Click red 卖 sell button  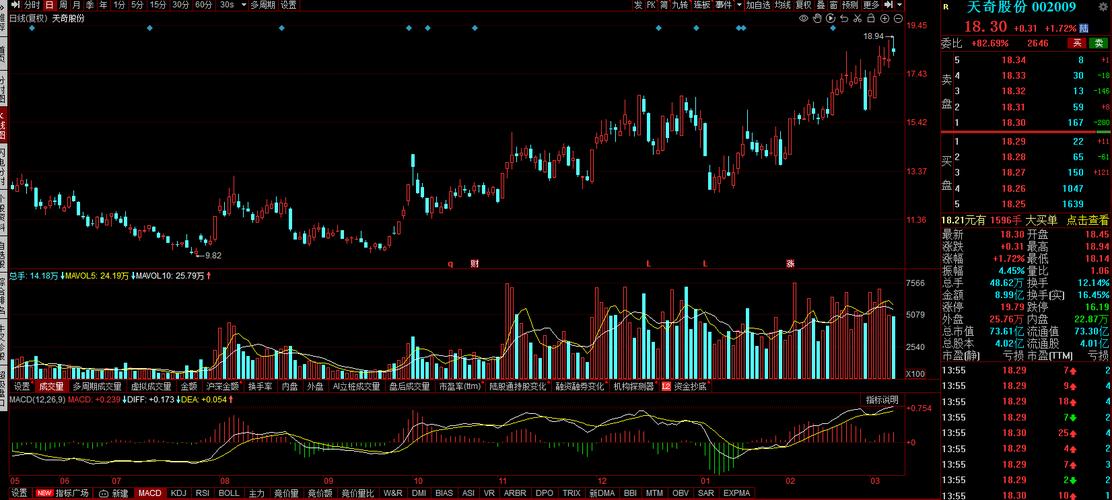[1077, 43]
